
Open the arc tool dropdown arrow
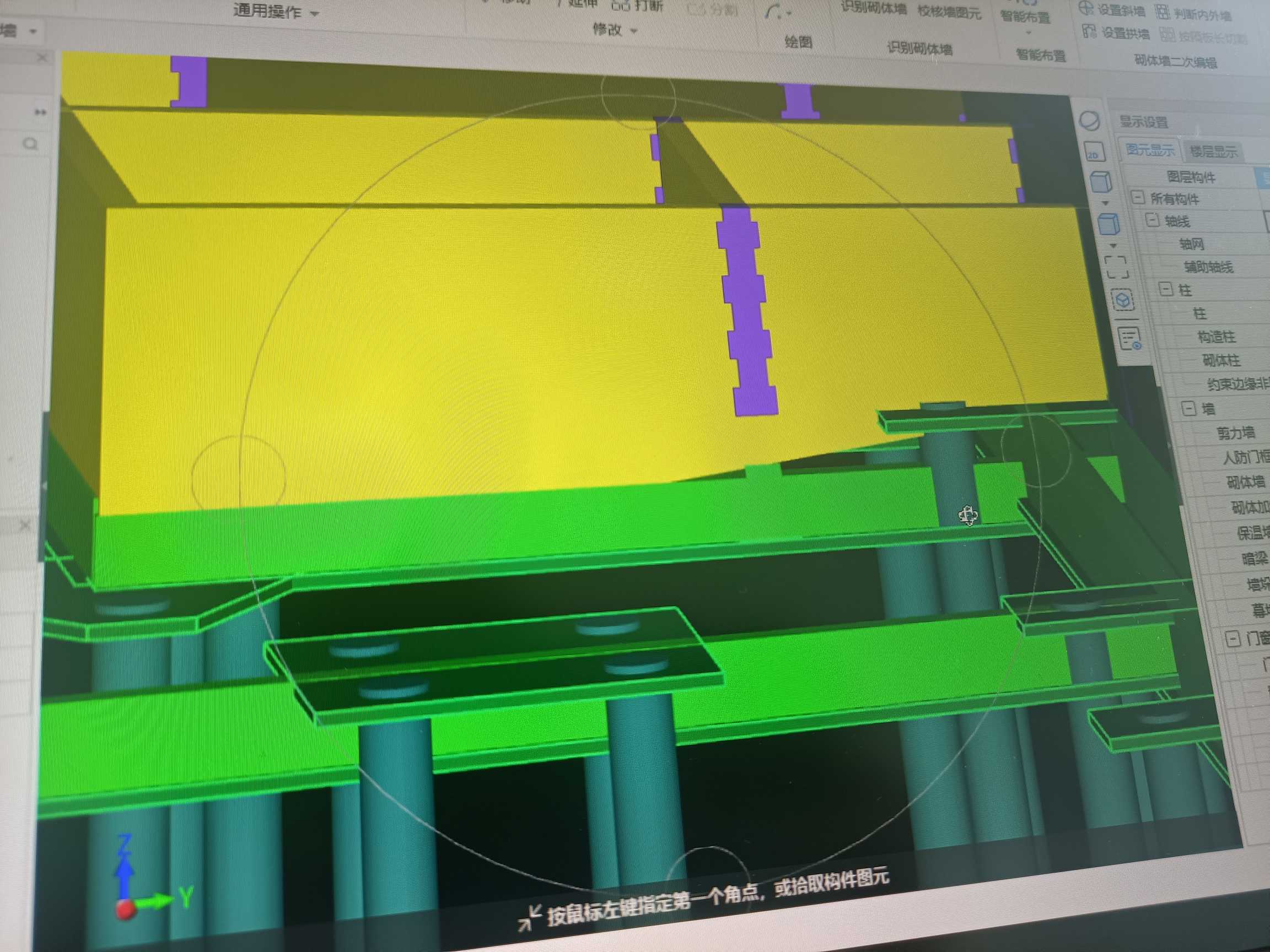[x=789, y=13]
